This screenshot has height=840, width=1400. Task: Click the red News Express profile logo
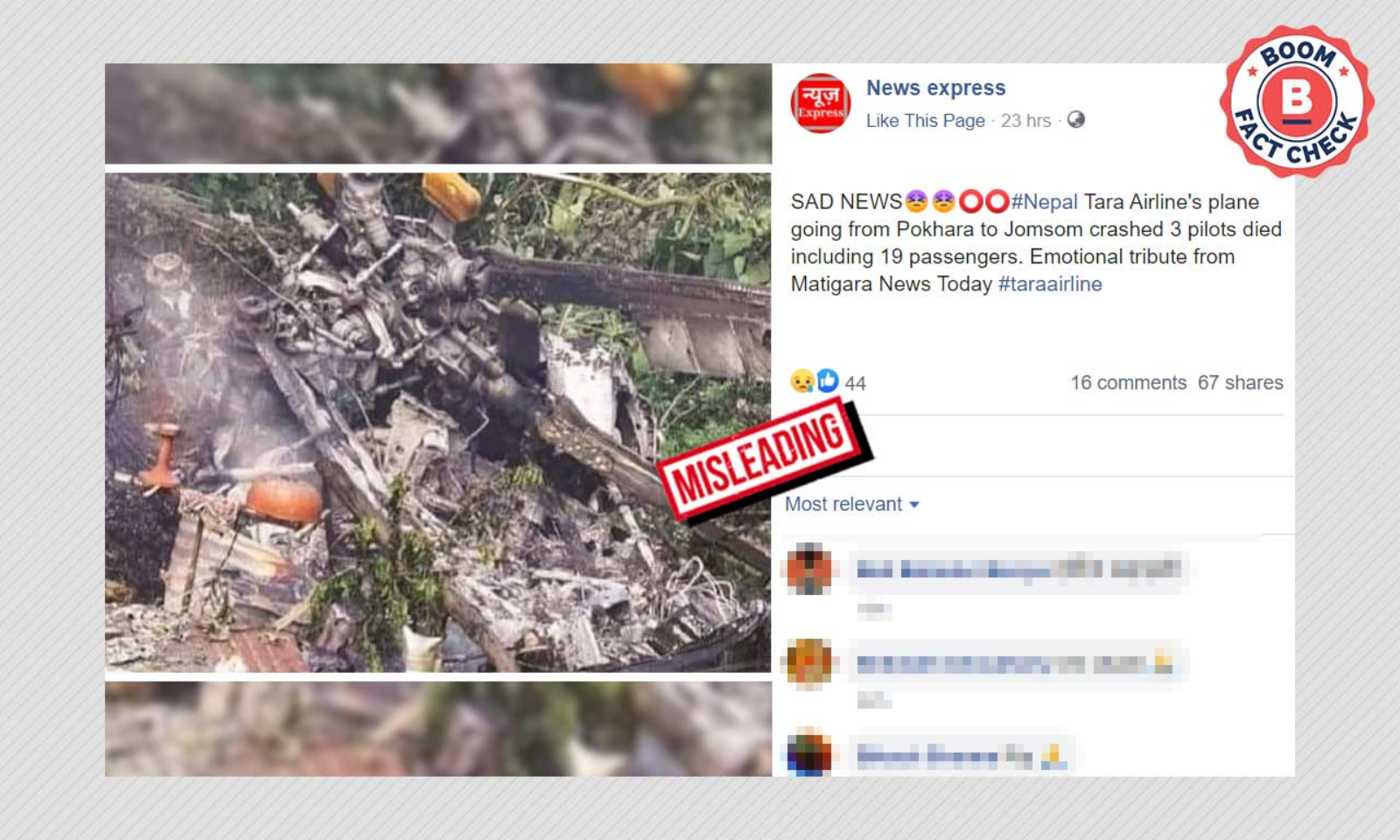[820, 103]
